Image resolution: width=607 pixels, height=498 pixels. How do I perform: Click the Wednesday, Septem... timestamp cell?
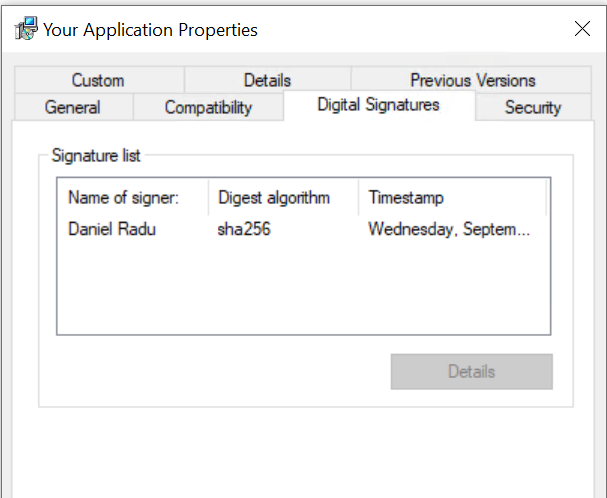(x=449, y=229)
